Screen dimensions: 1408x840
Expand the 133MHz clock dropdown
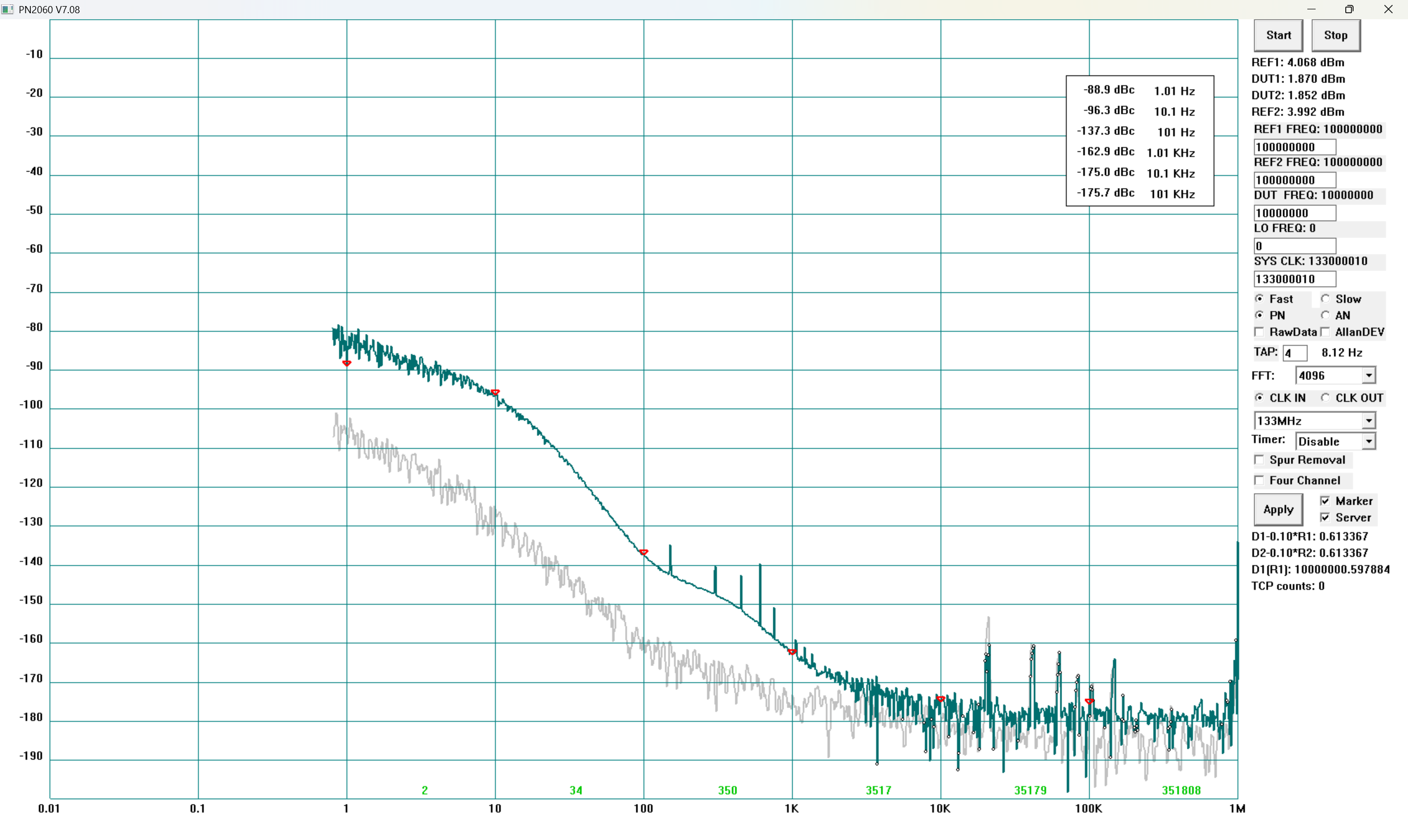[x=1368, y=421]
